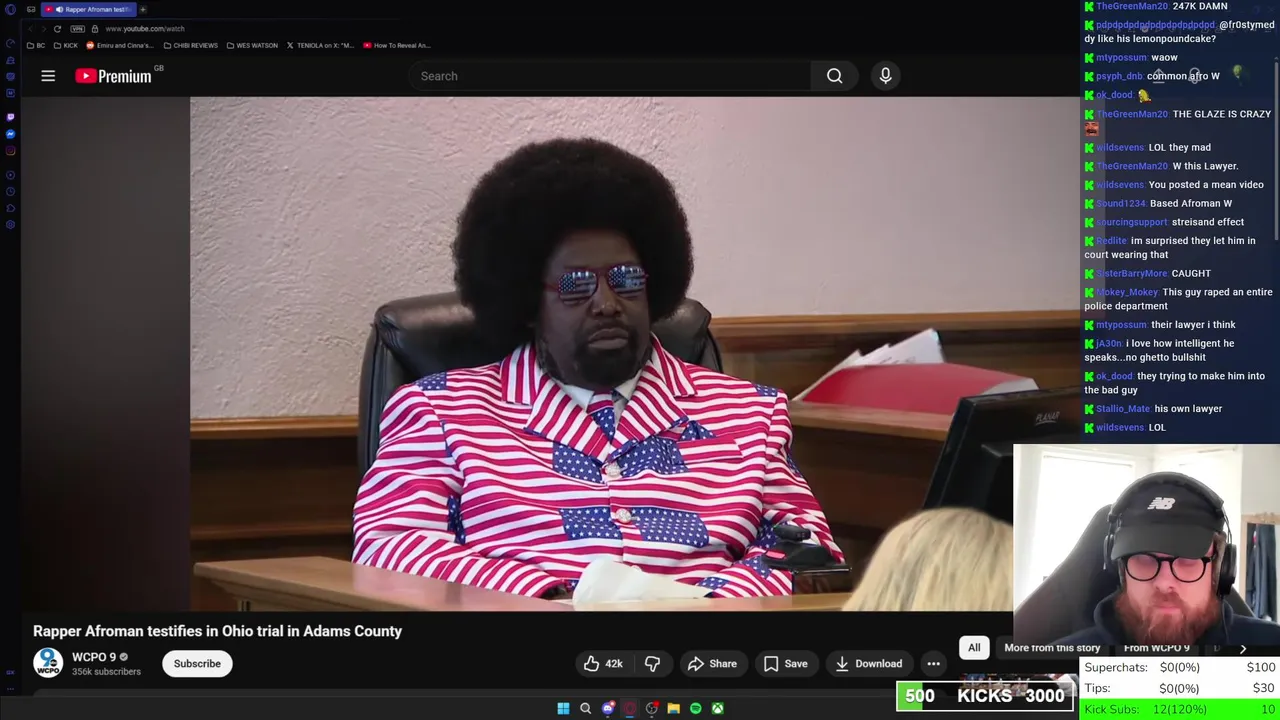Screen dimensions: 1280x720
Task: Save video to a playlist
Action: [785, 664]
